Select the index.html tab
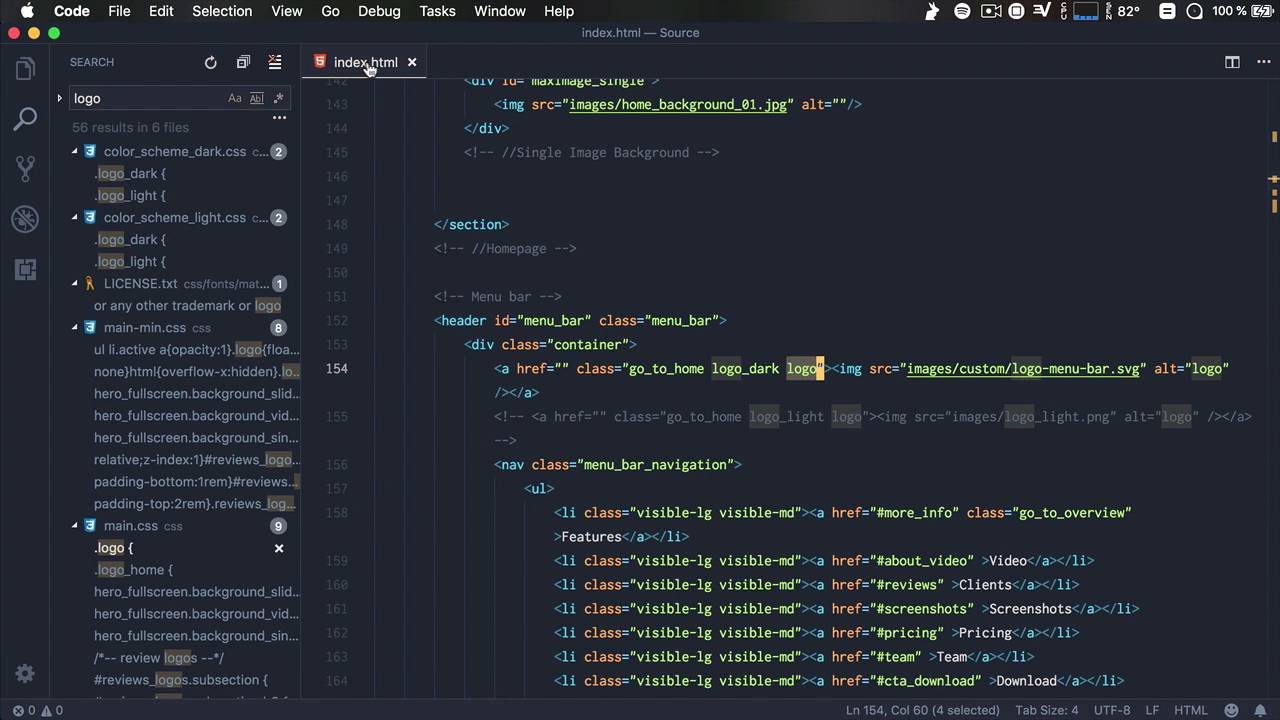The height and width of the screenshot is (720, 1280). (365, 62)
